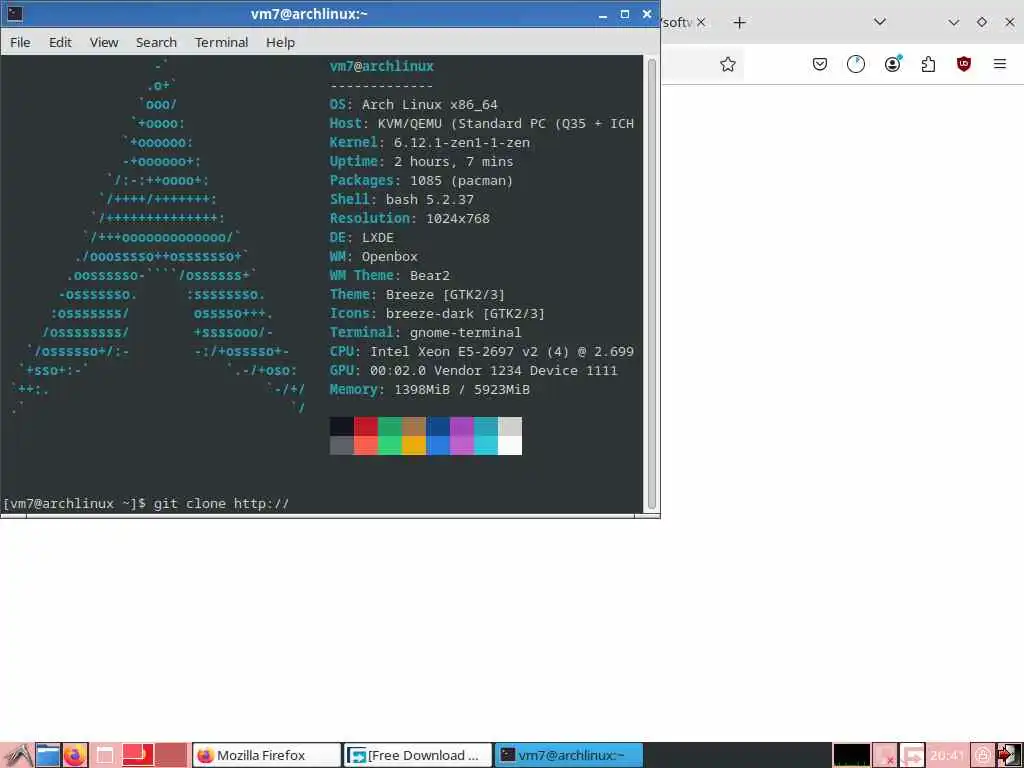Maximize the terminal window
This screenshot has width=1024, height=768.
625,14
